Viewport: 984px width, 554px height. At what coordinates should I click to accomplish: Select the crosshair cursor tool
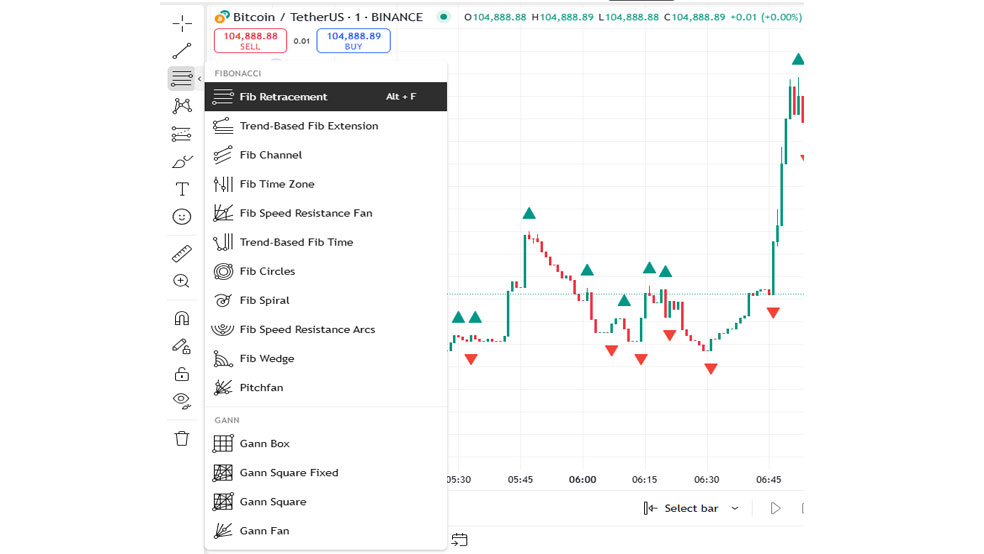(x=182, y=24)
